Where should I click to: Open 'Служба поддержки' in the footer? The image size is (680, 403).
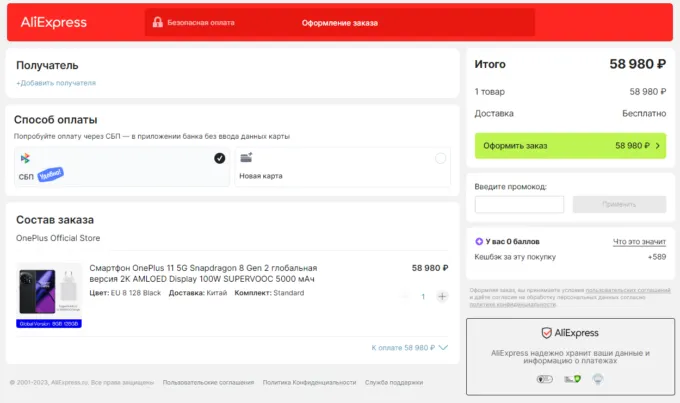tap(394, 383)
